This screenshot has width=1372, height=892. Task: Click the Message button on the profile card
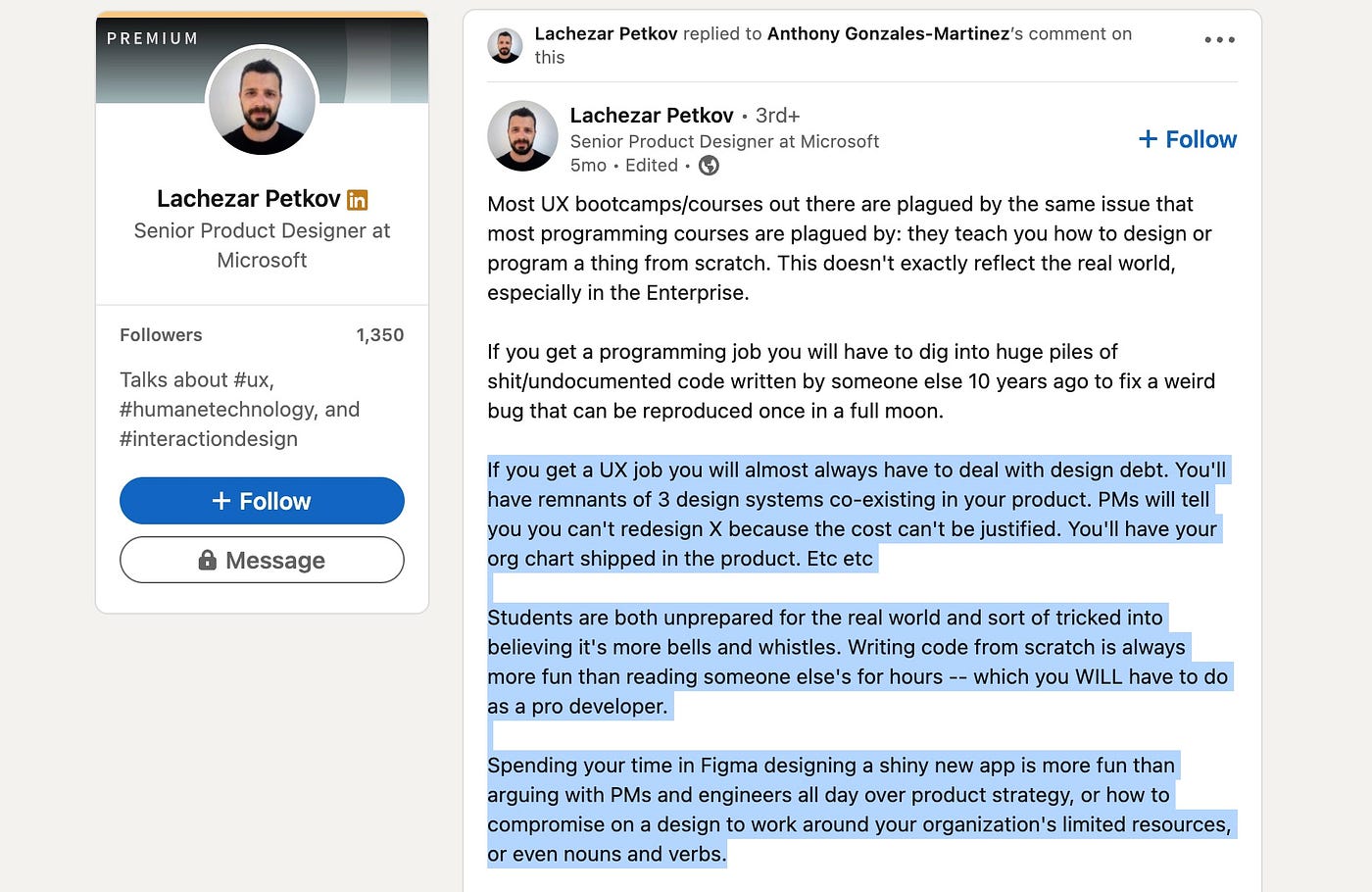(x=262, y=560)
